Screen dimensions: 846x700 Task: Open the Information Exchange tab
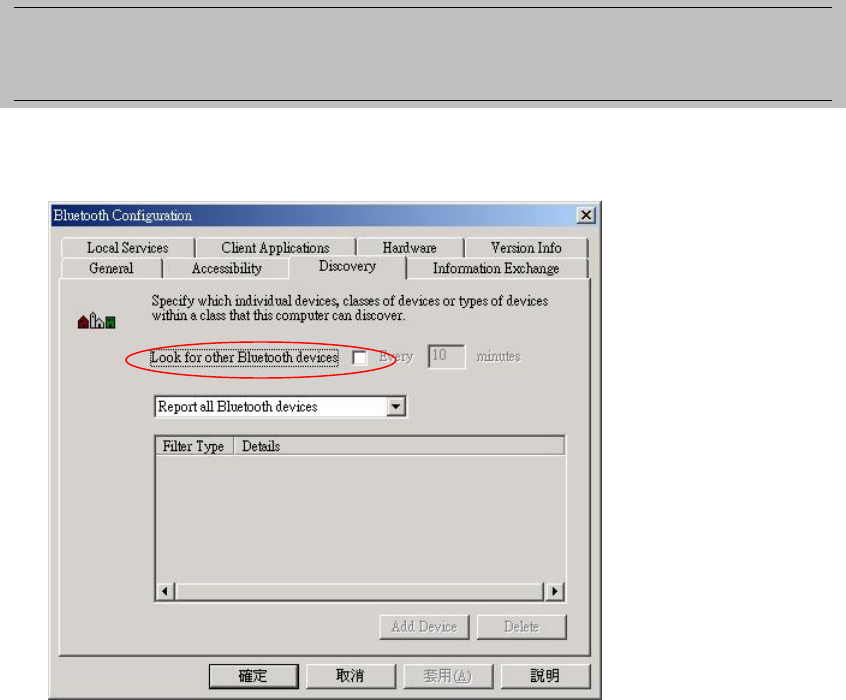[x=496, y=268]
